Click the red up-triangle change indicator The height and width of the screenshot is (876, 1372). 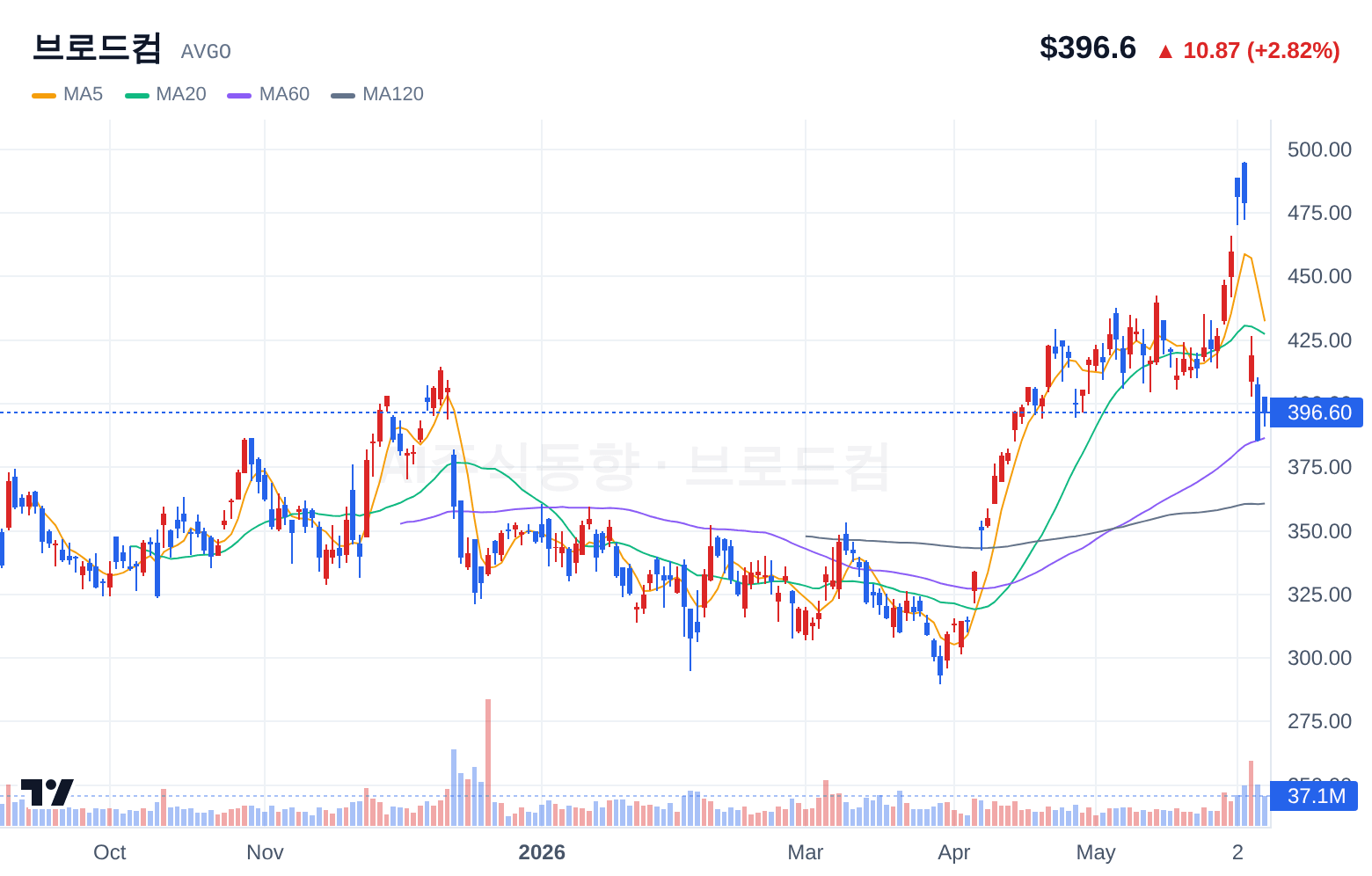(1165, 52)
